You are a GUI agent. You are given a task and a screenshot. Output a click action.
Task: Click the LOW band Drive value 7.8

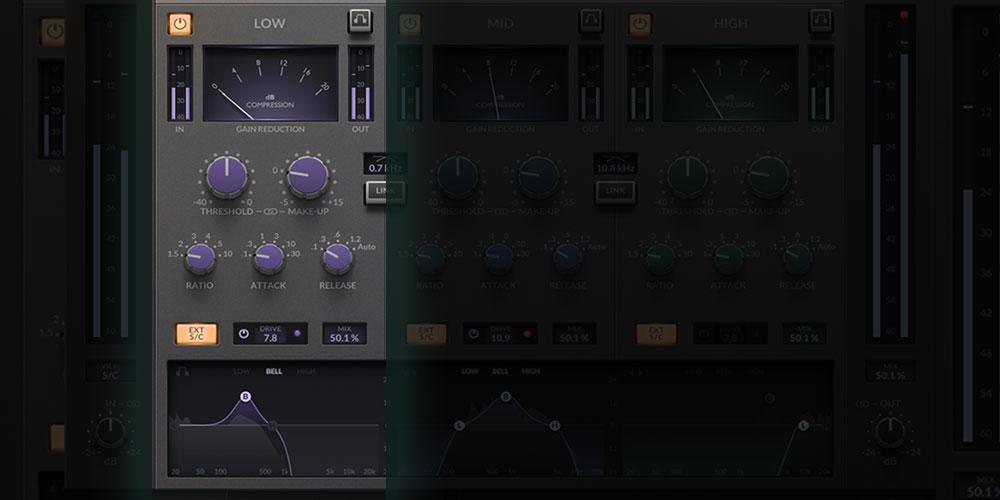click(270, 338)
